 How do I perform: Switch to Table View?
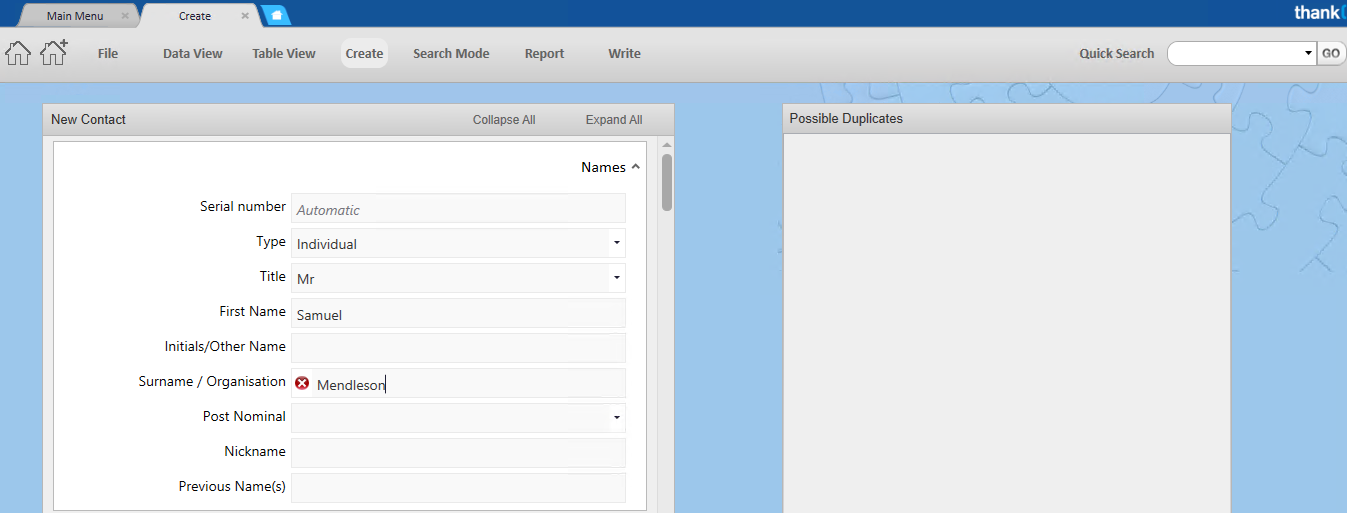[x=284, y=54]
